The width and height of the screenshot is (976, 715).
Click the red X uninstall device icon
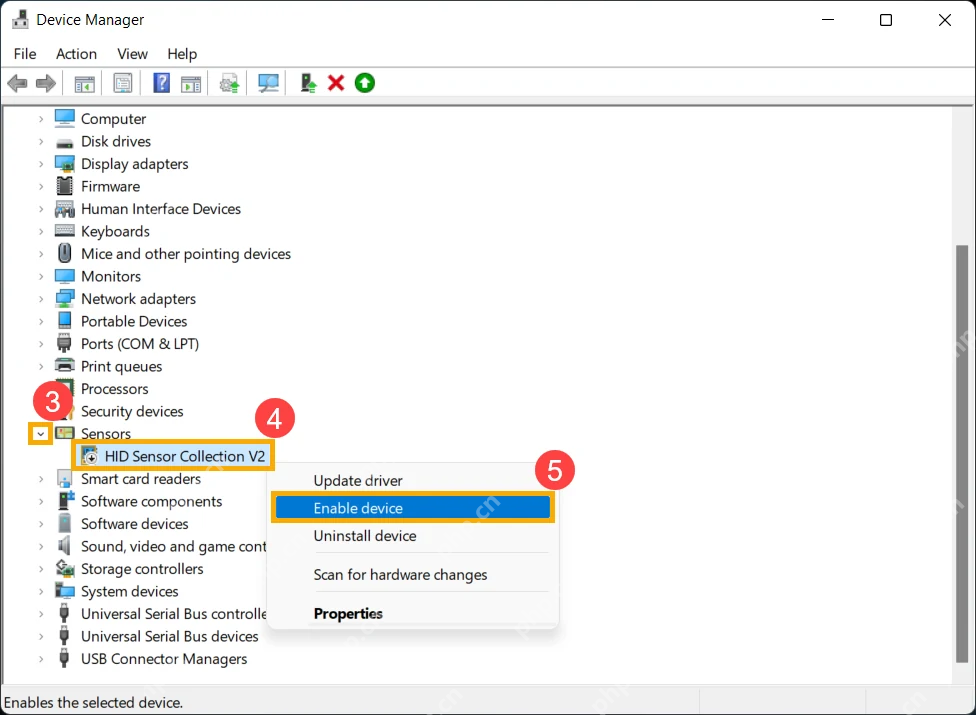(x=336, y=83)
